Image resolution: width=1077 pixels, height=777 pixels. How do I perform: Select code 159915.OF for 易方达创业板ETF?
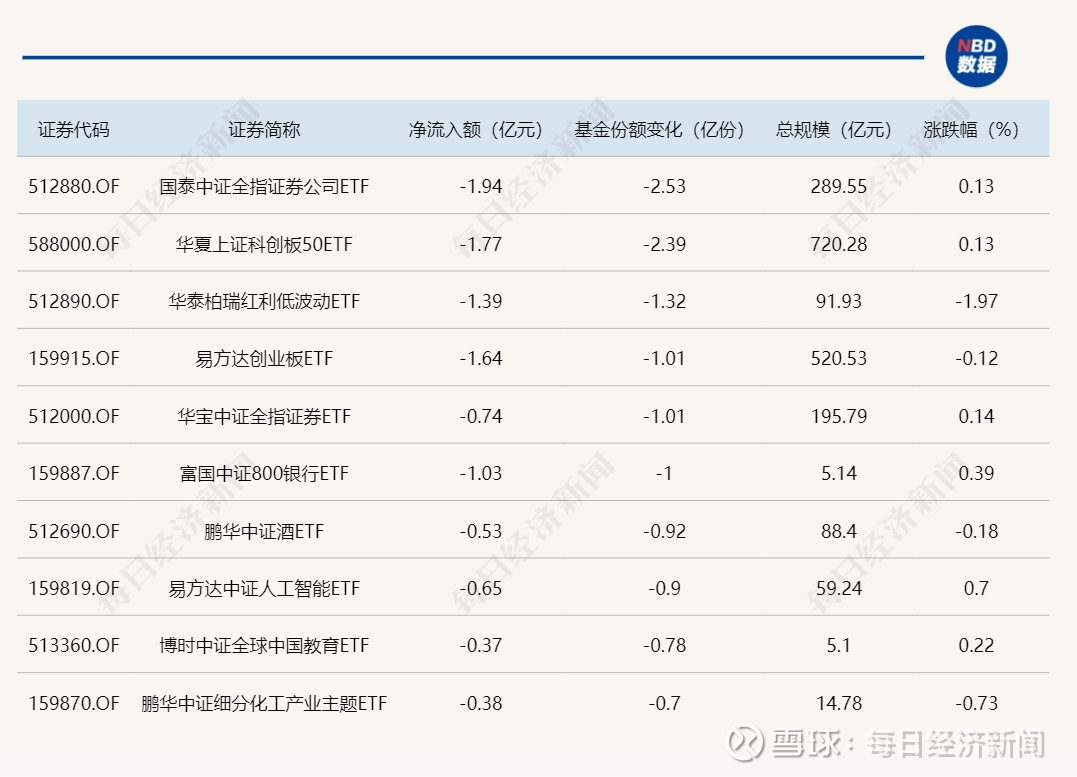[x=75, y=358]
